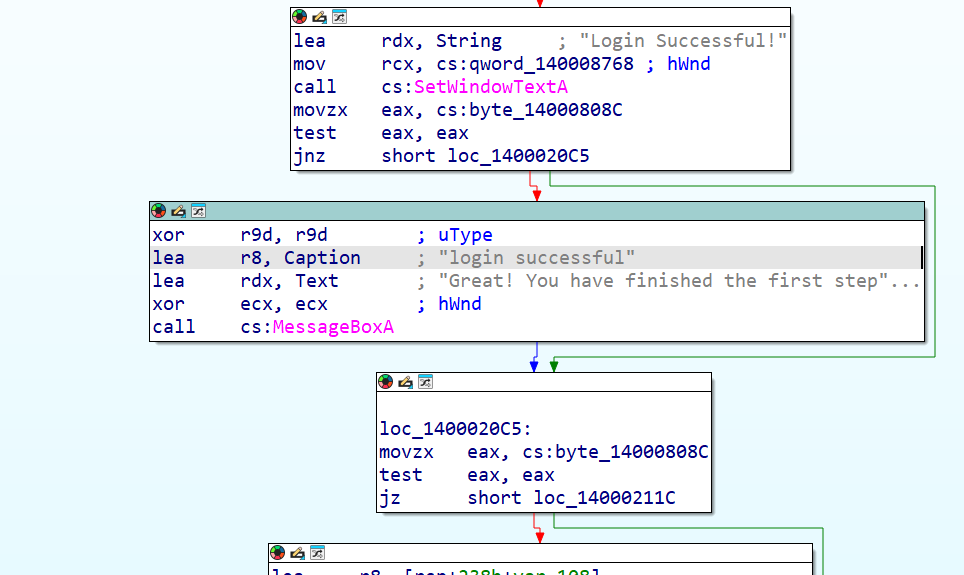
Task: Click the group icon on bottom node
Action: click(x=317, y=553)
